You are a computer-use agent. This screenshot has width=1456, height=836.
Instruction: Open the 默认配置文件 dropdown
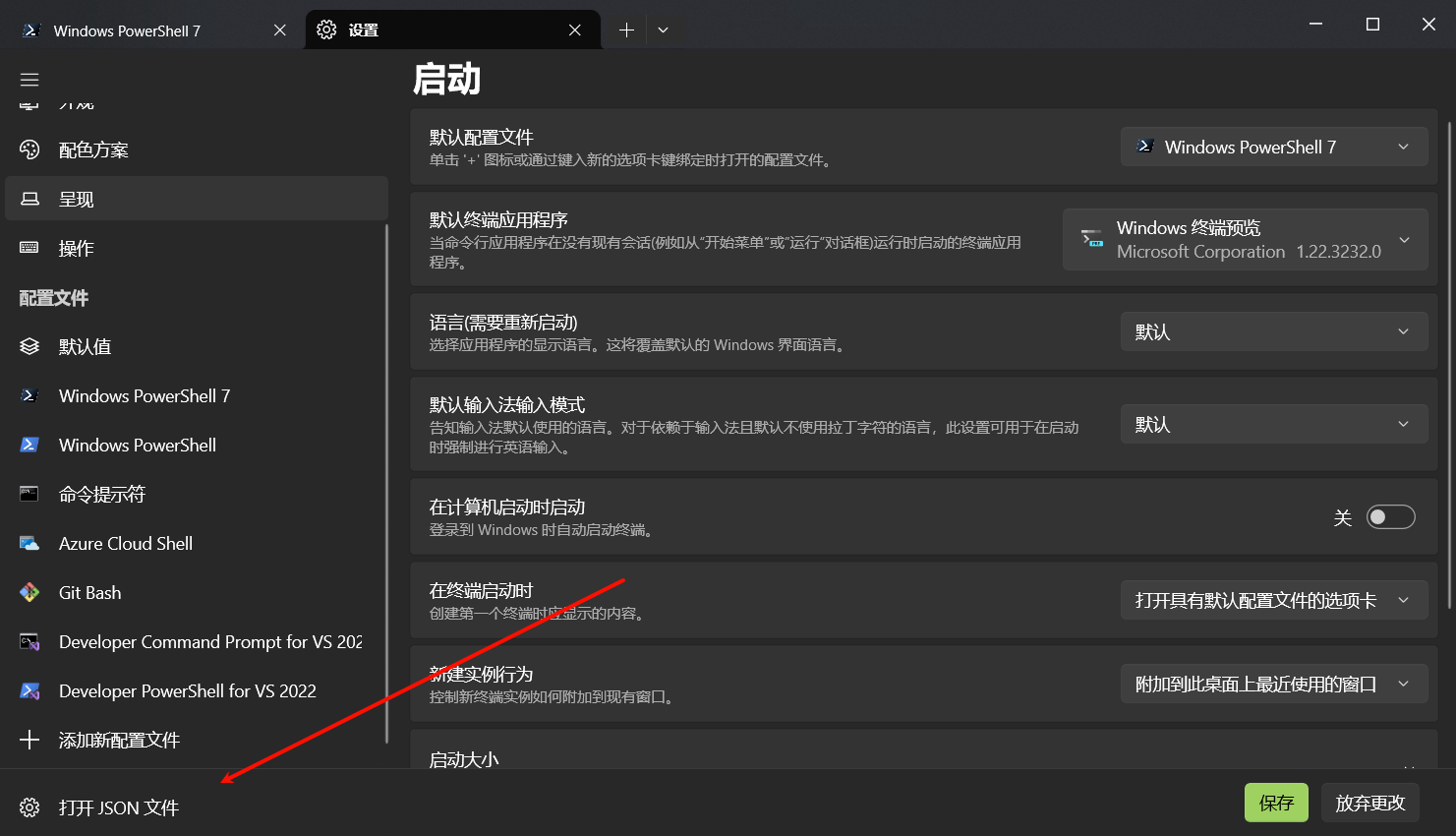click(1274, 146)
